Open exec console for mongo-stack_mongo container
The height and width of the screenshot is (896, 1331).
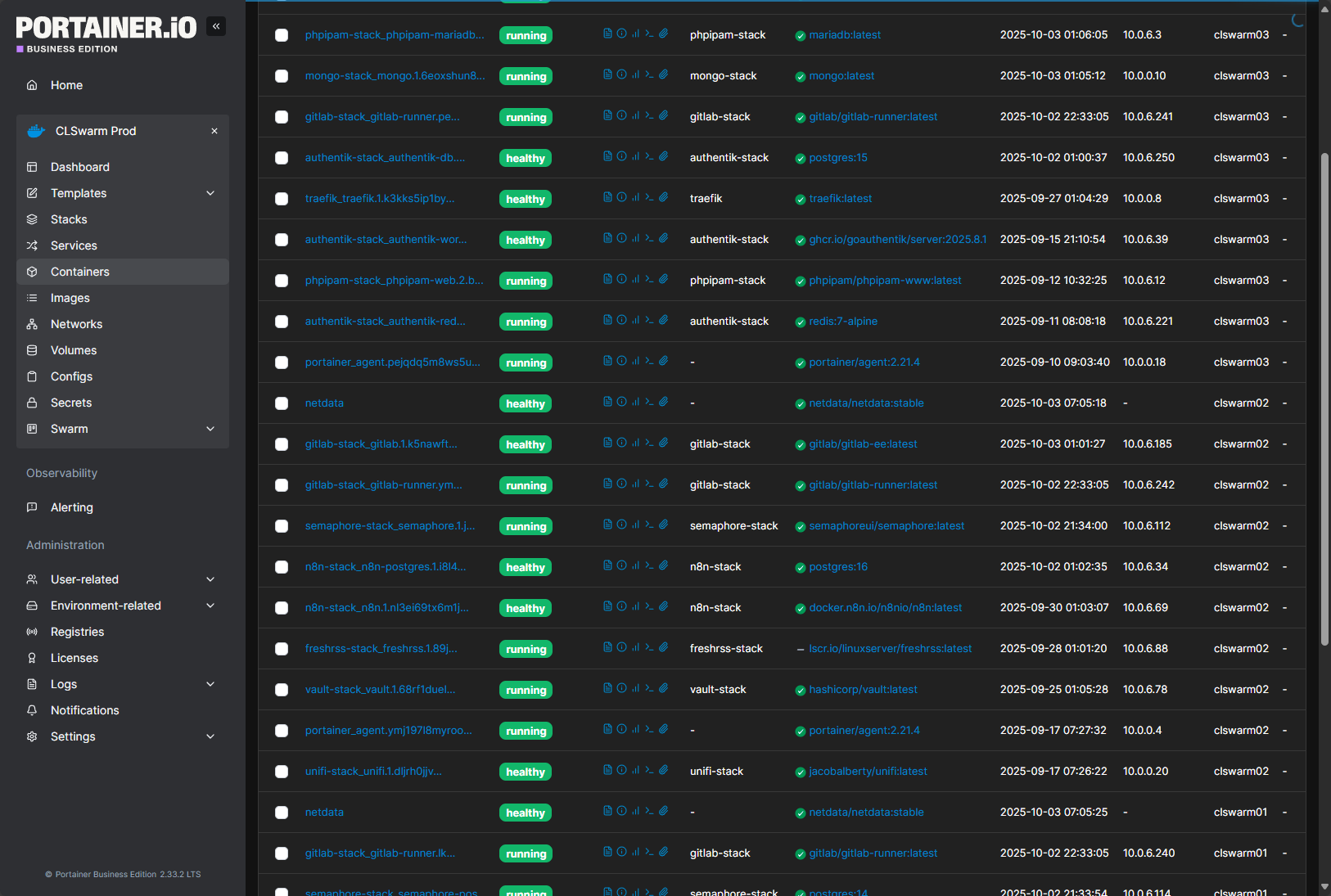[649, 74]
